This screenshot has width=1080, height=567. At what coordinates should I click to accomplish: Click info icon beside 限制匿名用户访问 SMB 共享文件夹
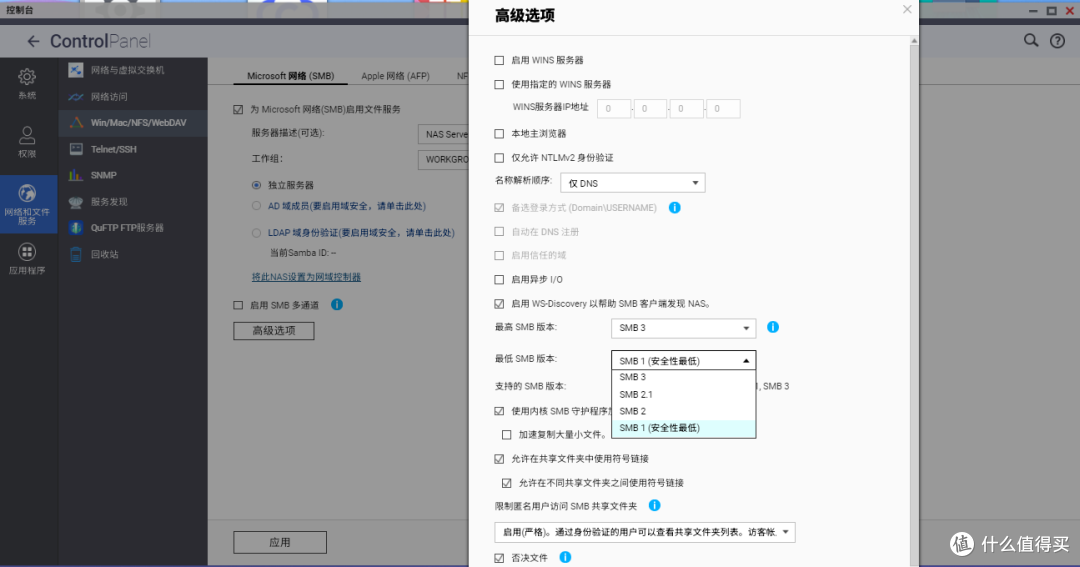[x=654, y=506]
